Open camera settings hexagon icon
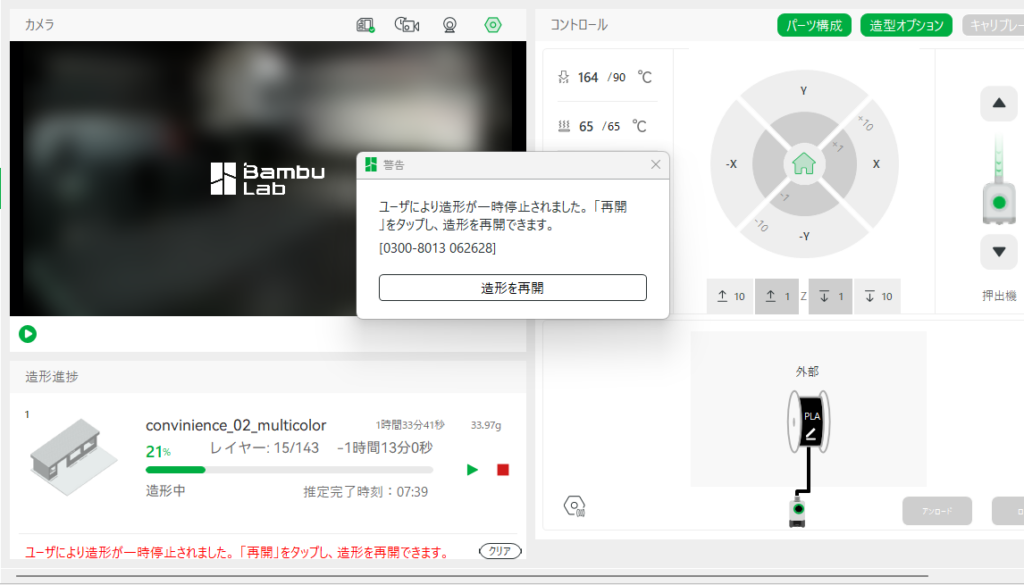This screenshot has height=585, width=1024. coord(493,25)
